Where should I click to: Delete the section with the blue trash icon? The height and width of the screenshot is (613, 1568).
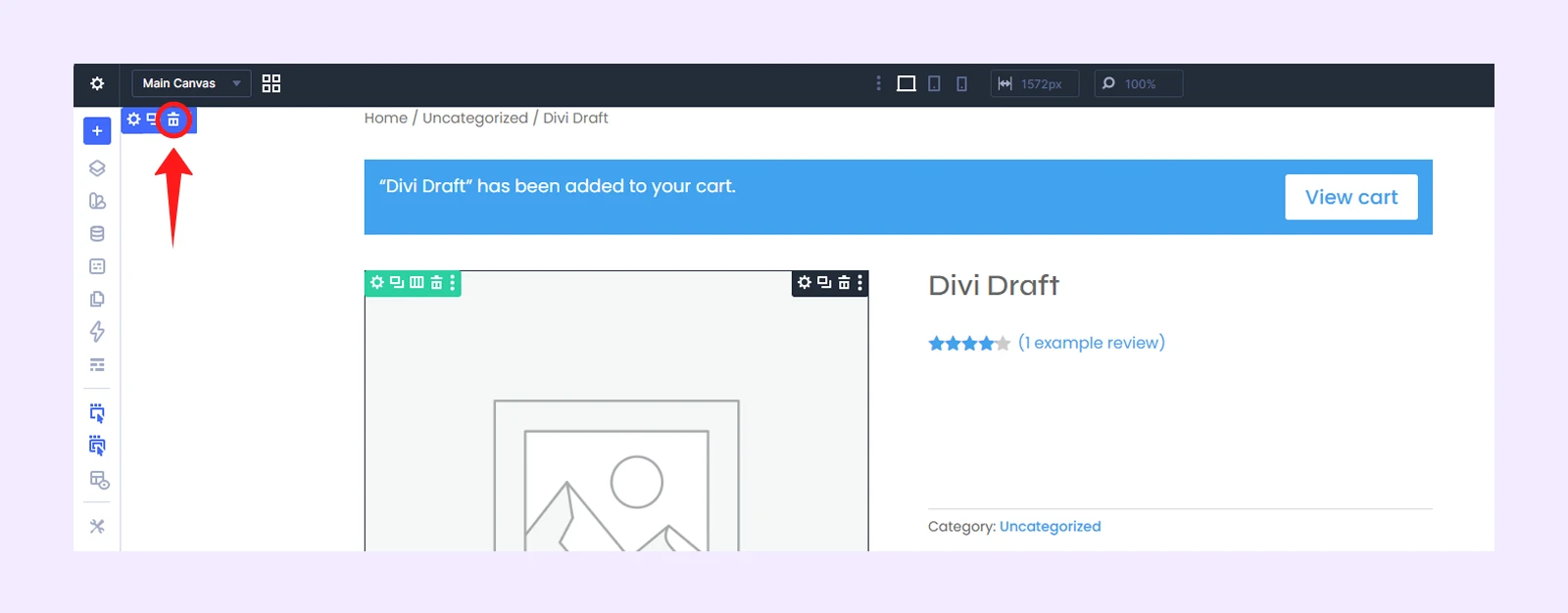pos(173,119)
